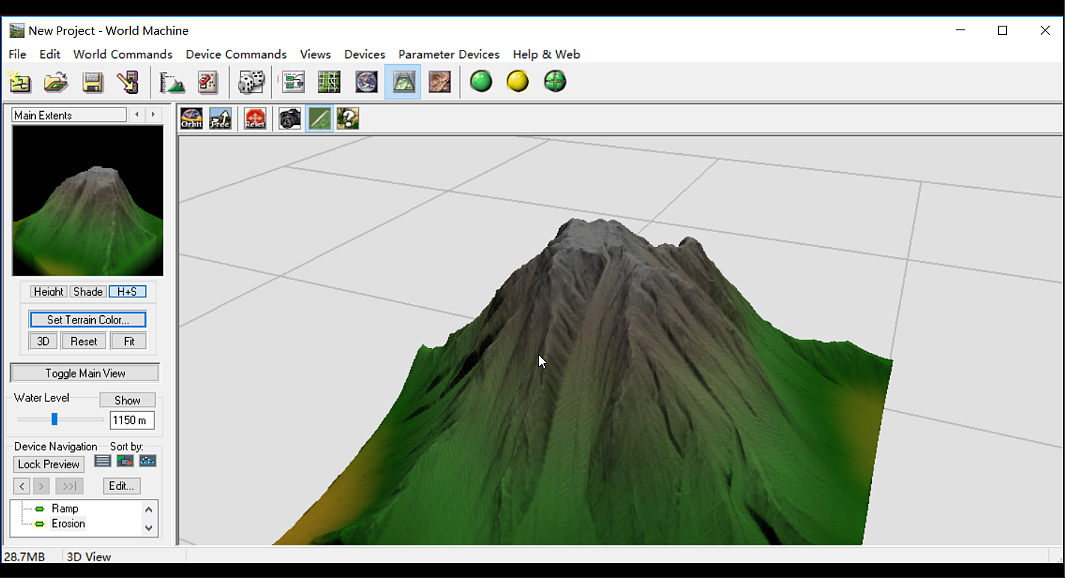The width and height of the screenshot is (1065, 578).
Task: Switch to Layout view grid icon
Action: click(329, 82)
